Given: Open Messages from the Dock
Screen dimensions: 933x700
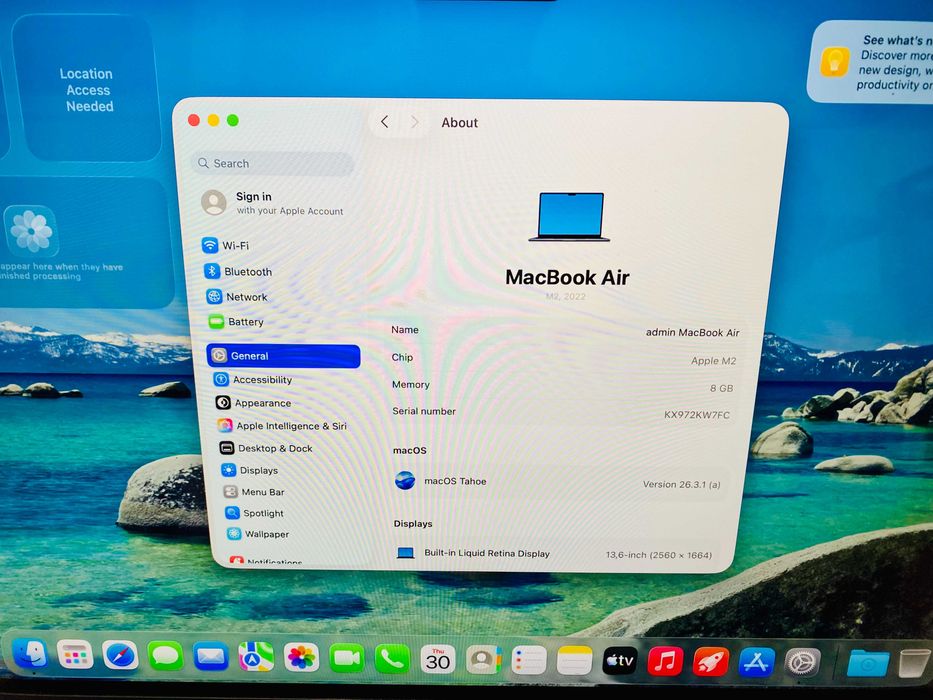Looking at the screenshot, I should [x=165, y=657].
